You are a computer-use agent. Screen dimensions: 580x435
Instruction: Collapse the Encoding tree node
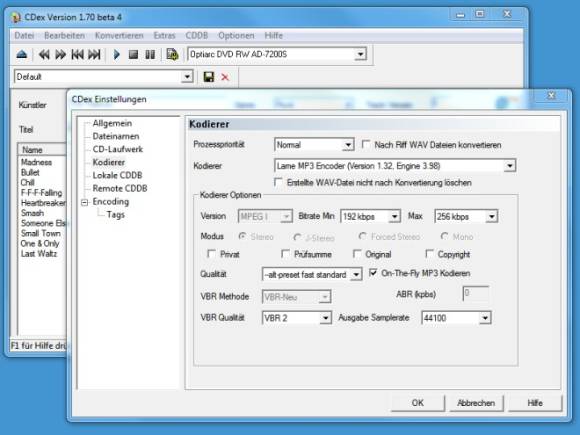(x=84, y=202)
